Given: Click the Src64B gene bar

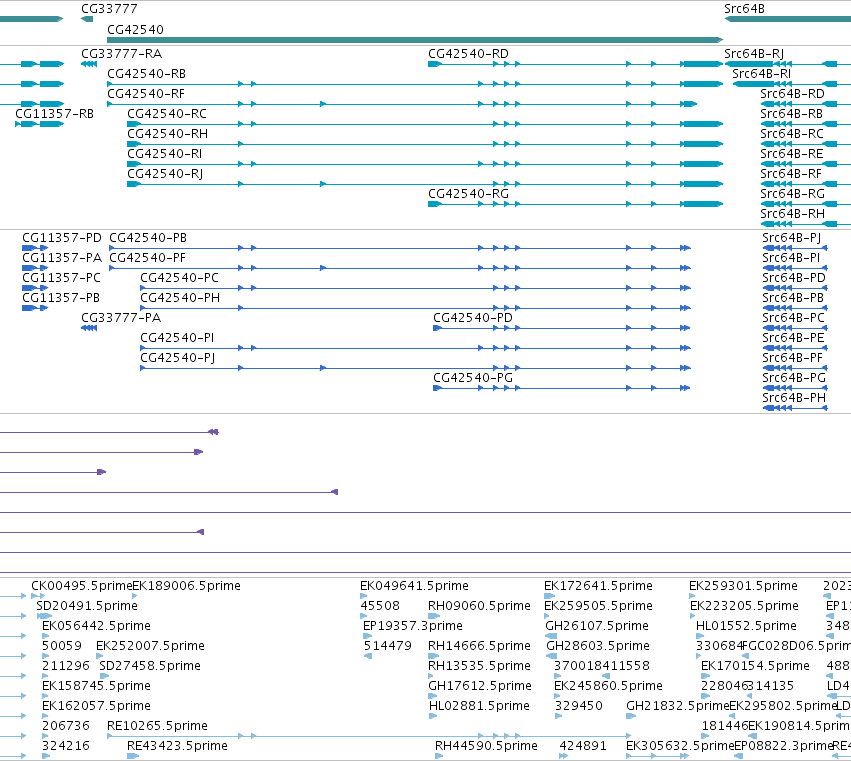Looking at the screenshot, I should tap(788, 19).
